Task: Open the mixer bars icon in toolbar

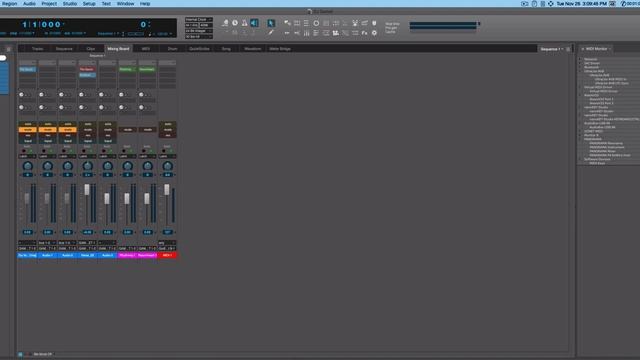Action: coord(306,33)
